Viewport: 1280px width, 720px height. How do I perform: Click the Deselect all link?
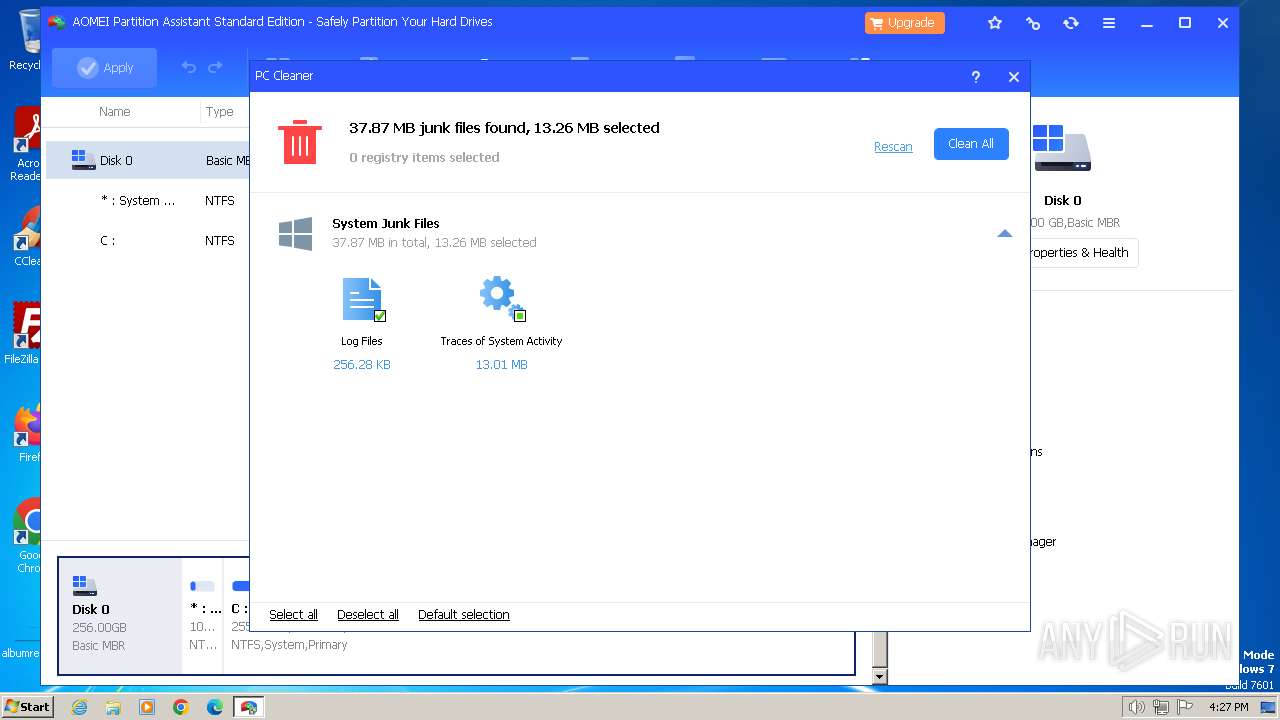[x=368, y=615]
